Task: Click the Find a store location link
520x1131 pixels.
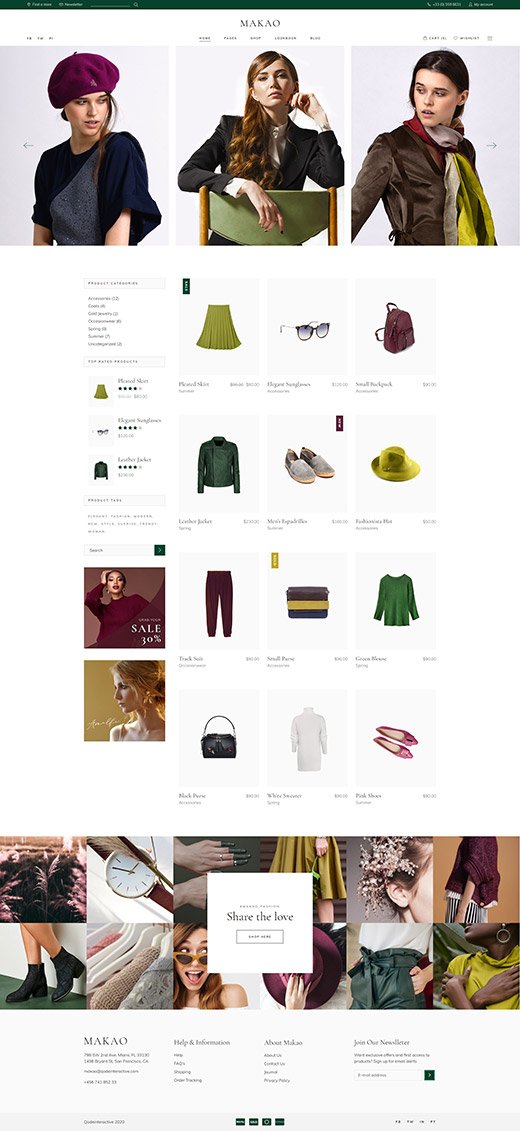Action: (x=39, y=4)
